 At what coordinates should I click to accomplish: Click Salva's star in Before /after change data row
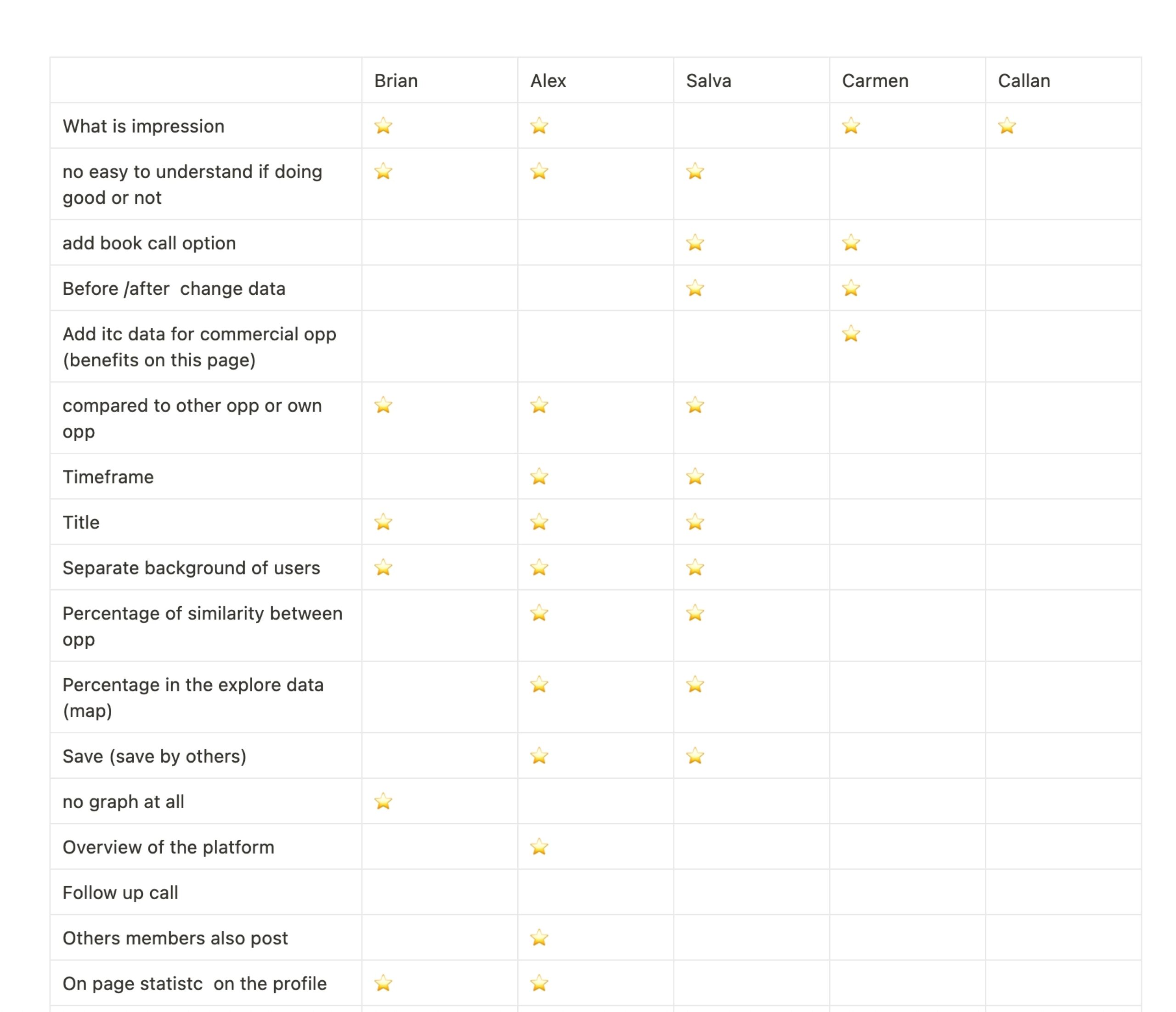(x=695, y=288)
